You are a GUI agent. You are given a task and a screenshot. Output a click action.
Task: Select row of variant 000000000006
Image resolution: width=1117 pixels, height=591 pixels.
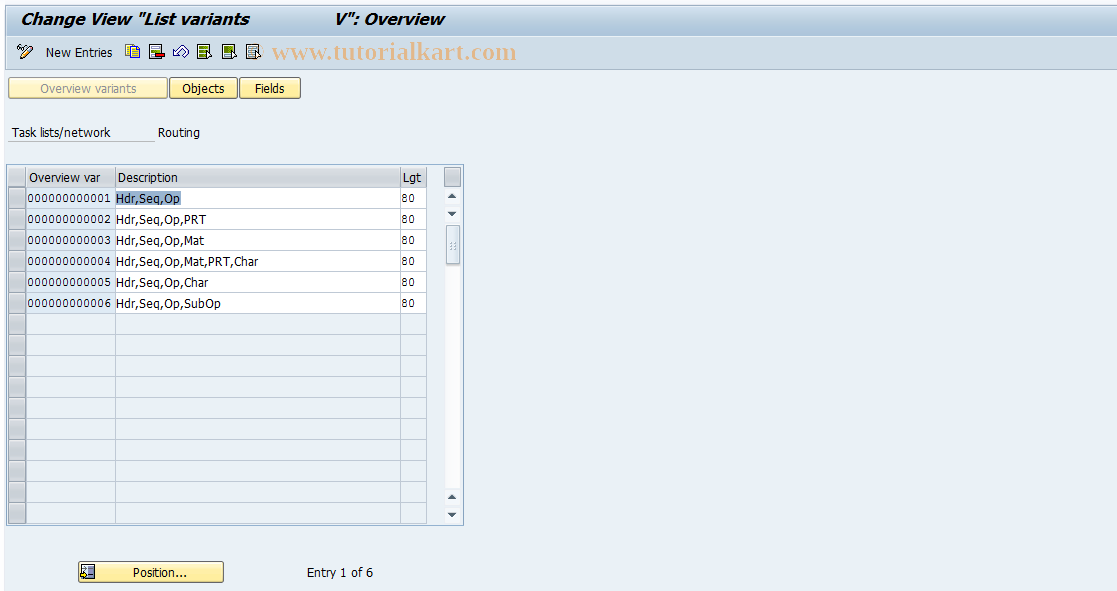pos(17,303)
